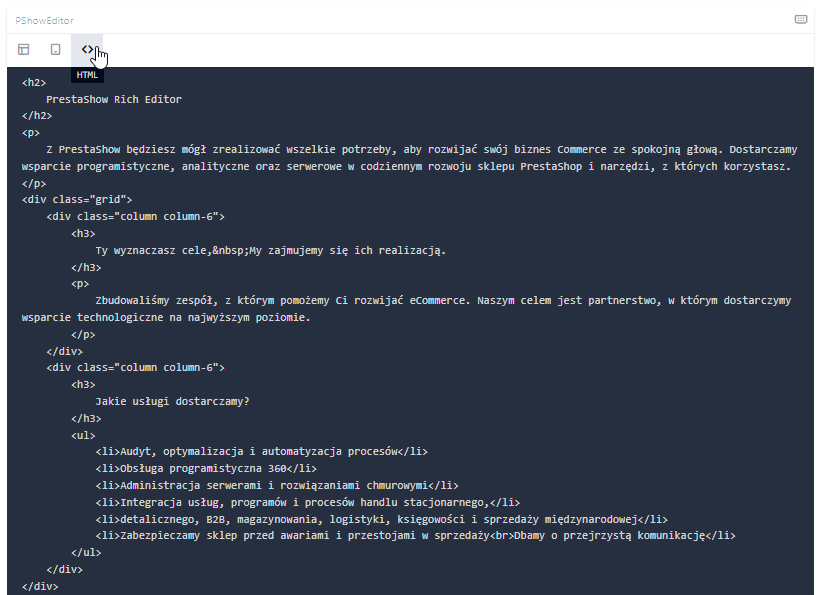Click the PShowEditor title label
The image size is (821, 595).
point(45,20)
